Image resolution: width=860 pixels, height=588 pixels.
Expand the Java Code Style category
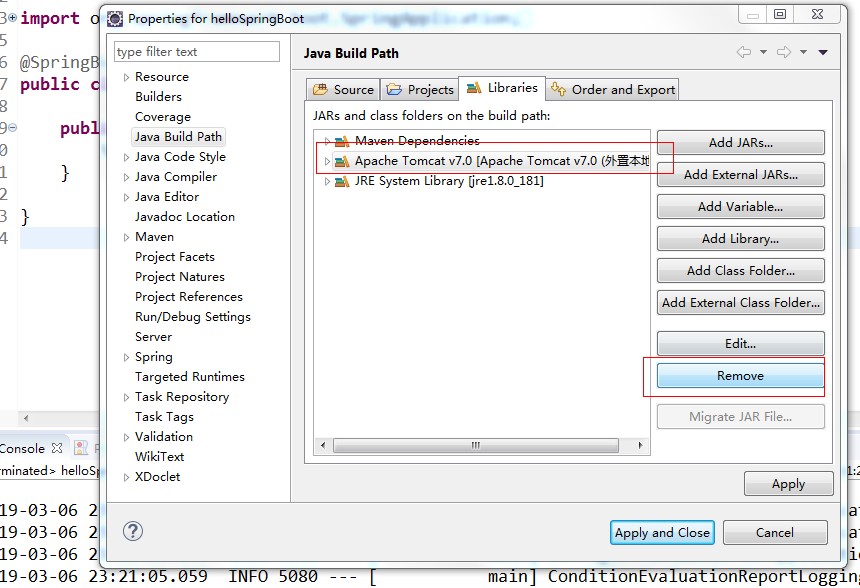coord(126,157)
